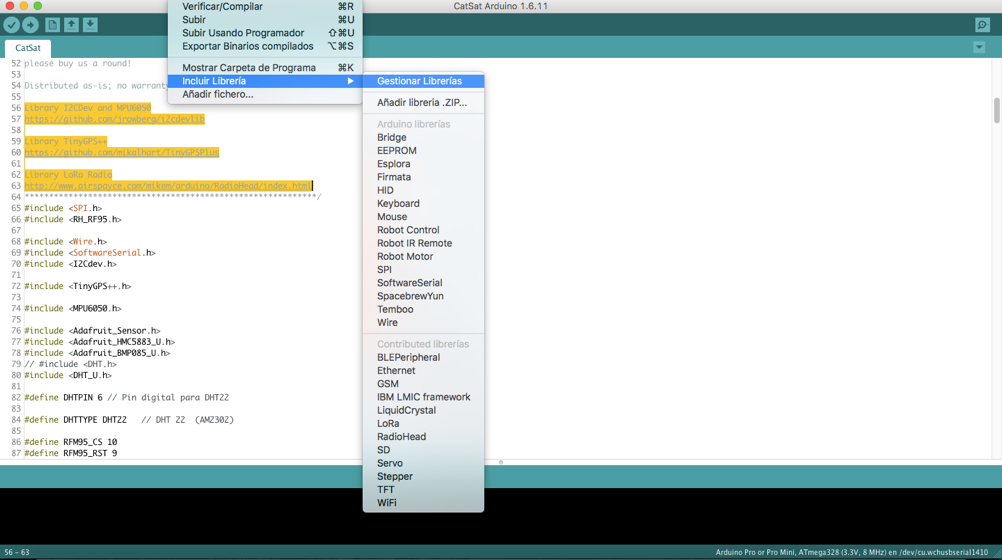Include the SD library
This screenshot has width=1002, height=560.
[423, 450]
